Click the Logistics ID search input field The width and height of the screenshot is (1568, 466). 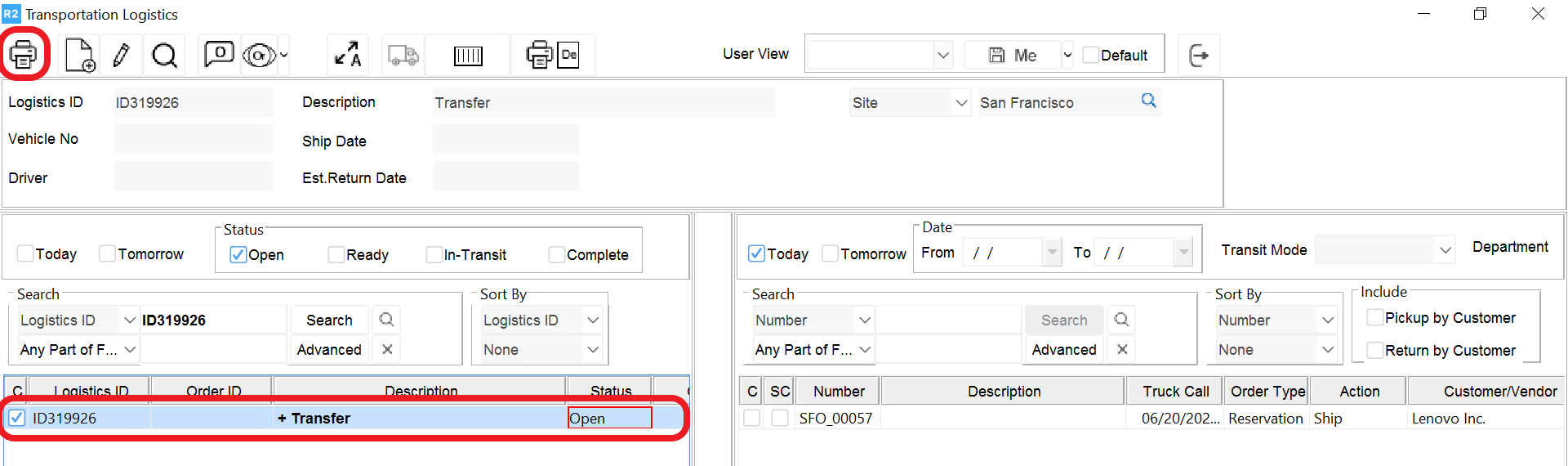click(x=212, y=320)
